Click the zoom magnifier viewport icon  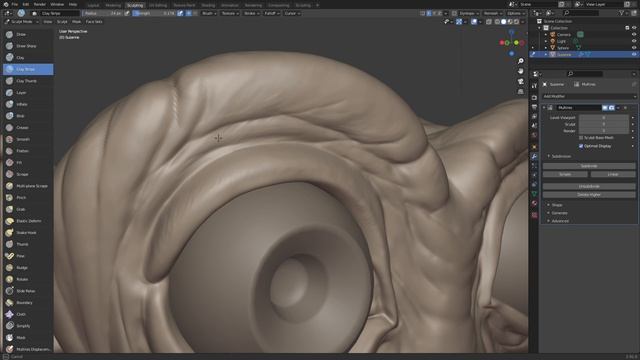coord(520,61)
